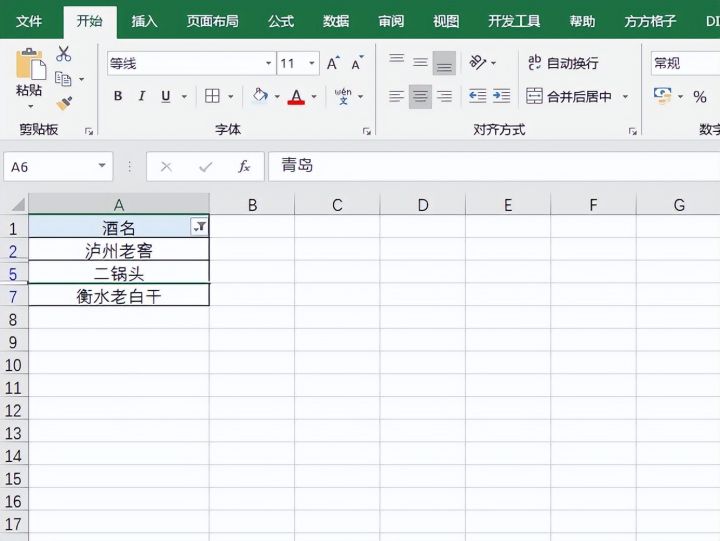Select cell containing 二锅头

119,273
